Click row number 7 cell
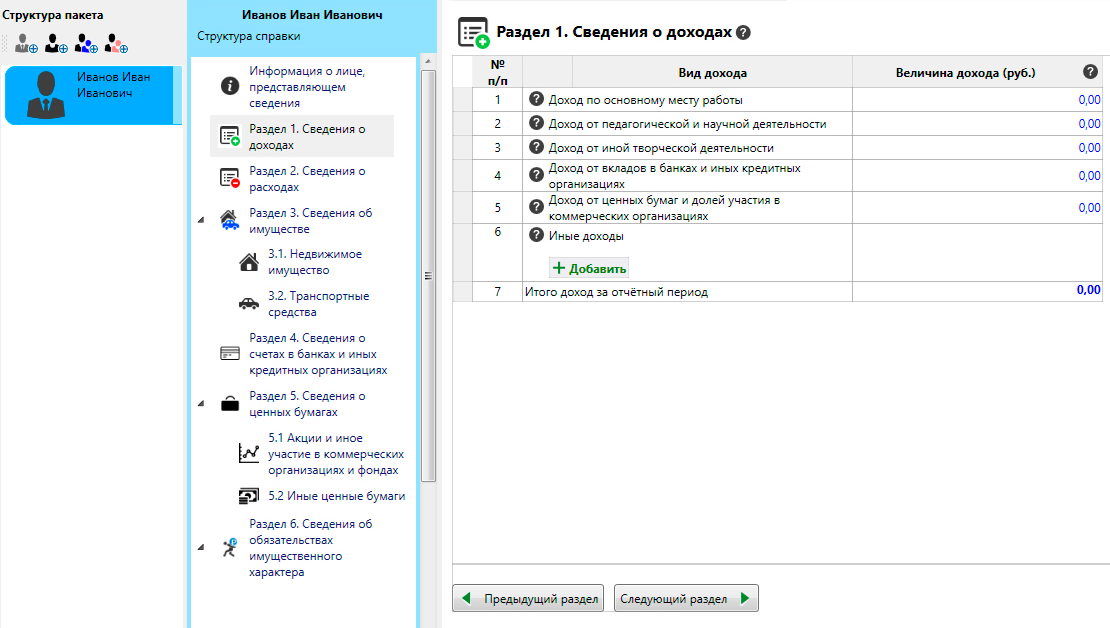1110x628 pixels. pyautogui.click(x=497, y=292)
